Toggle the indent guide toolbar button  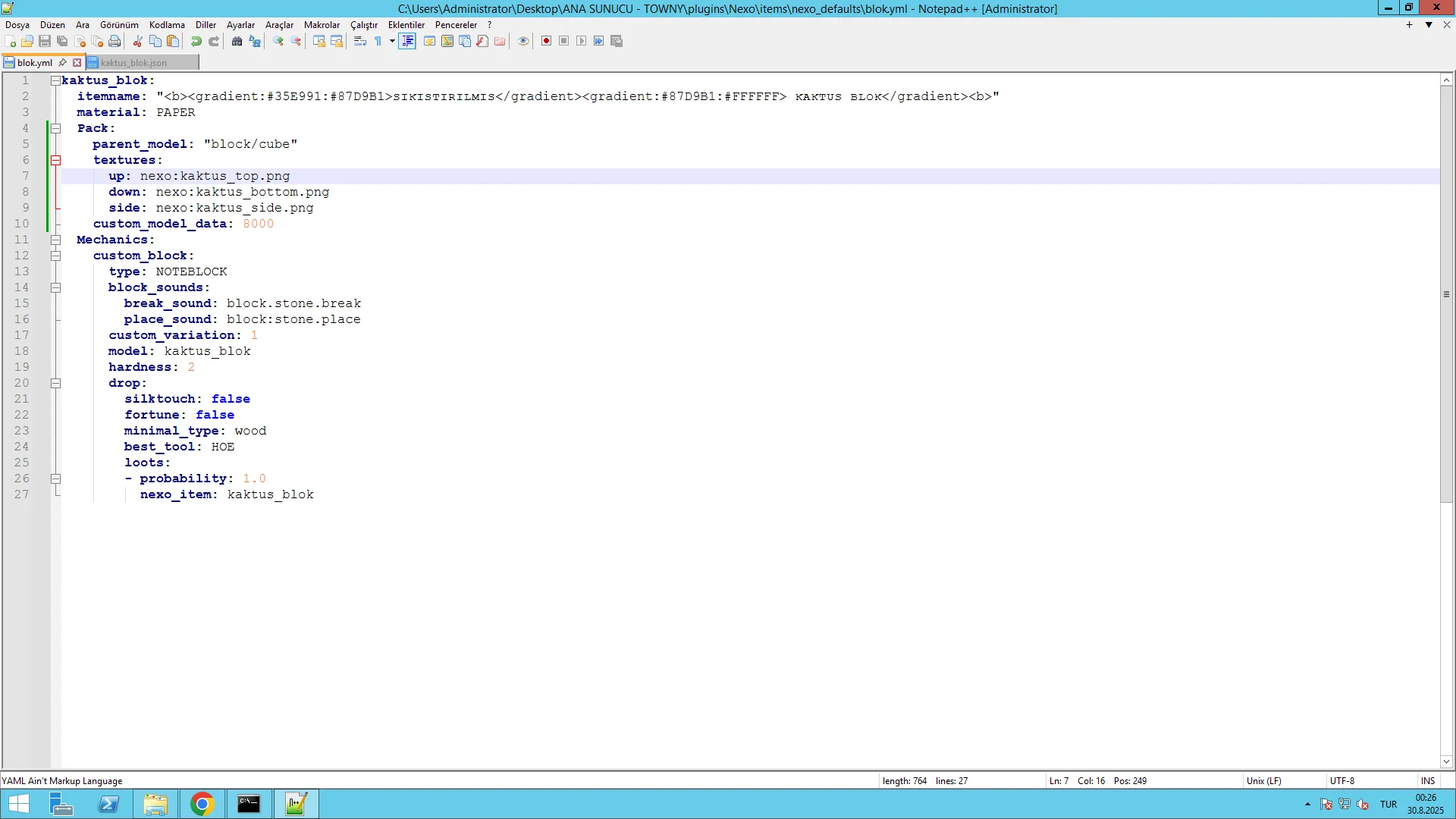[407, 41]
